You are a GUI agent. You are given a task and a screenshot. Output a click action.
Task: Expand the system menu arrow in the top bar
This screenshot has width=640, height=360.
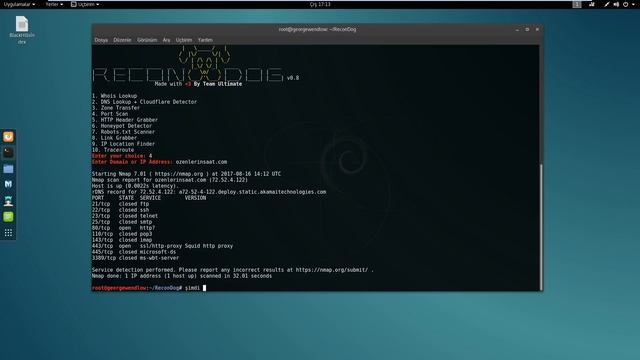pos(634,4)
